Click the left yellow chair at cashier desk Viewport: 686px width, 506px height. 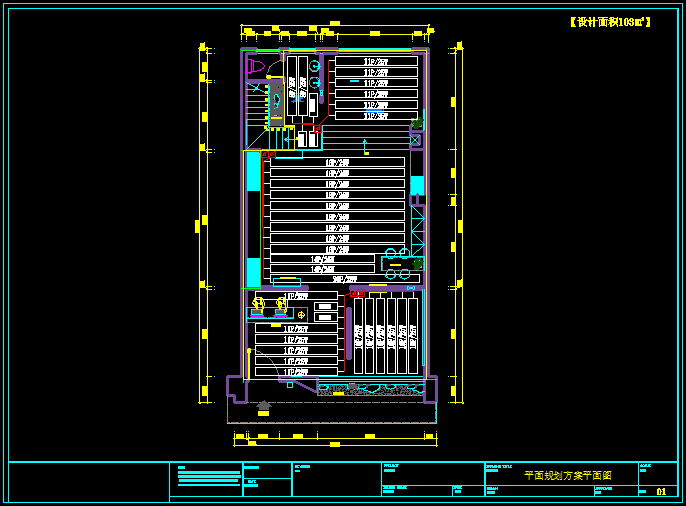(x=259, y=304)
